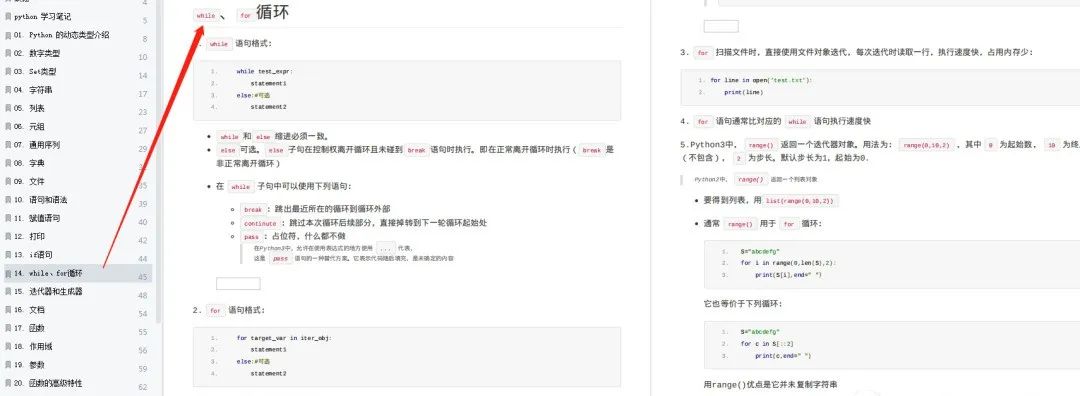Click the bookmark icon beside 04. 字符串

pyautogui.click(x=8, y=90)
